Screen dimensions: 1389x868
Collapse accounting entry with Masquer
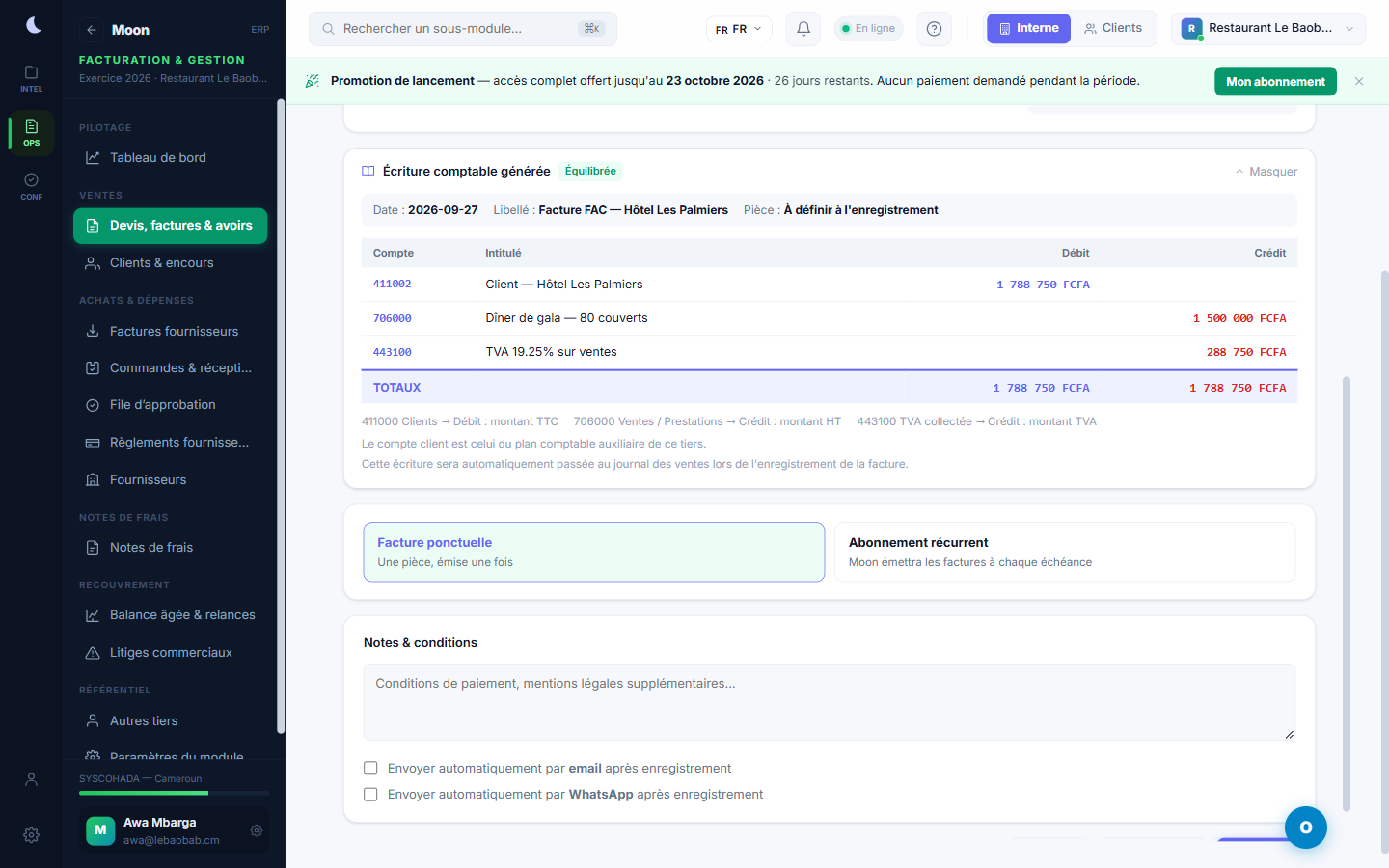[1266, 172]
